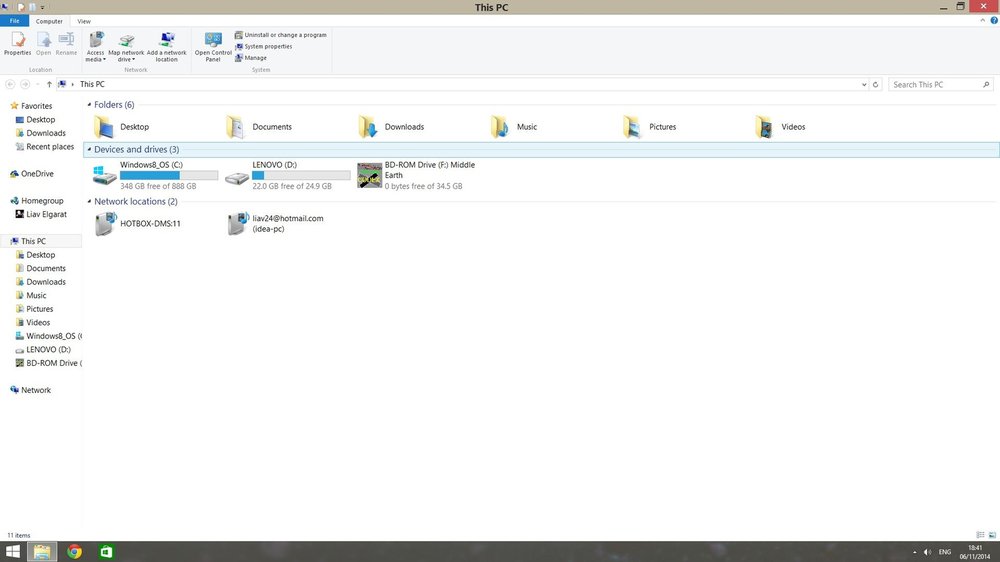Click Add a network location icon
The image size is (1000, 562).
[166, 47]
